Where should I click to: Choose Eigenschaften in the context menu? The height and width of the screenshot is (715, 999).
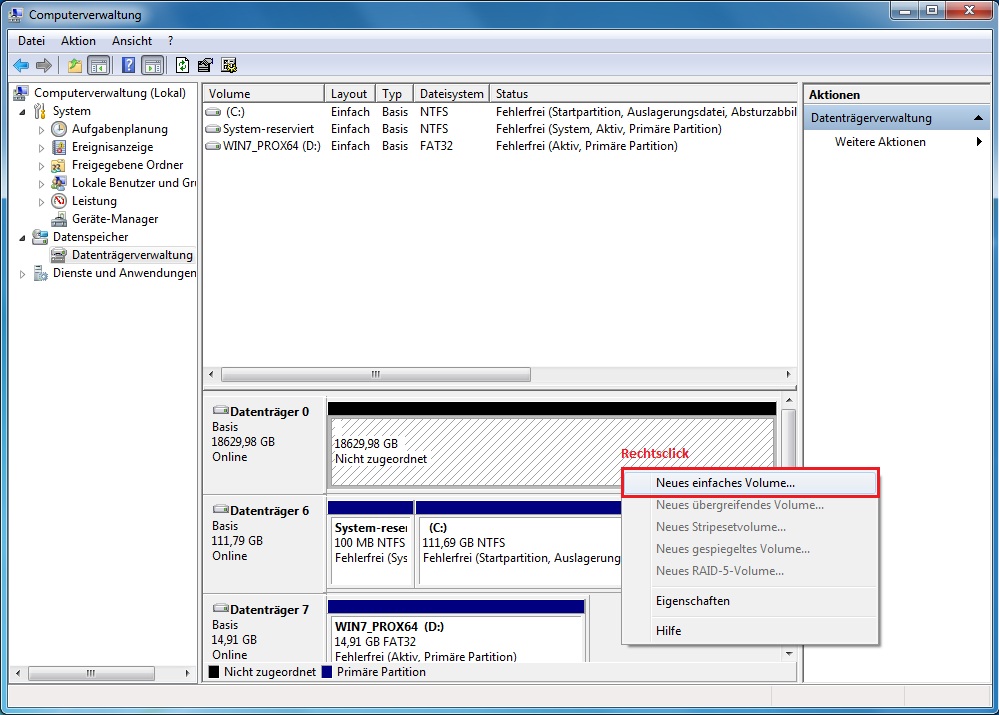click(x=750, y=601)
